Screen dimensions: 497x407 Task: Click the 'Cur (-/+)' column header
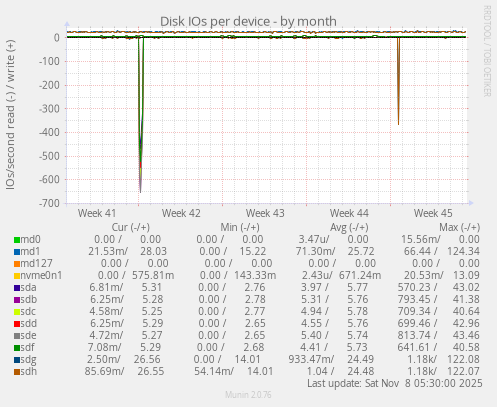point(131,227)
